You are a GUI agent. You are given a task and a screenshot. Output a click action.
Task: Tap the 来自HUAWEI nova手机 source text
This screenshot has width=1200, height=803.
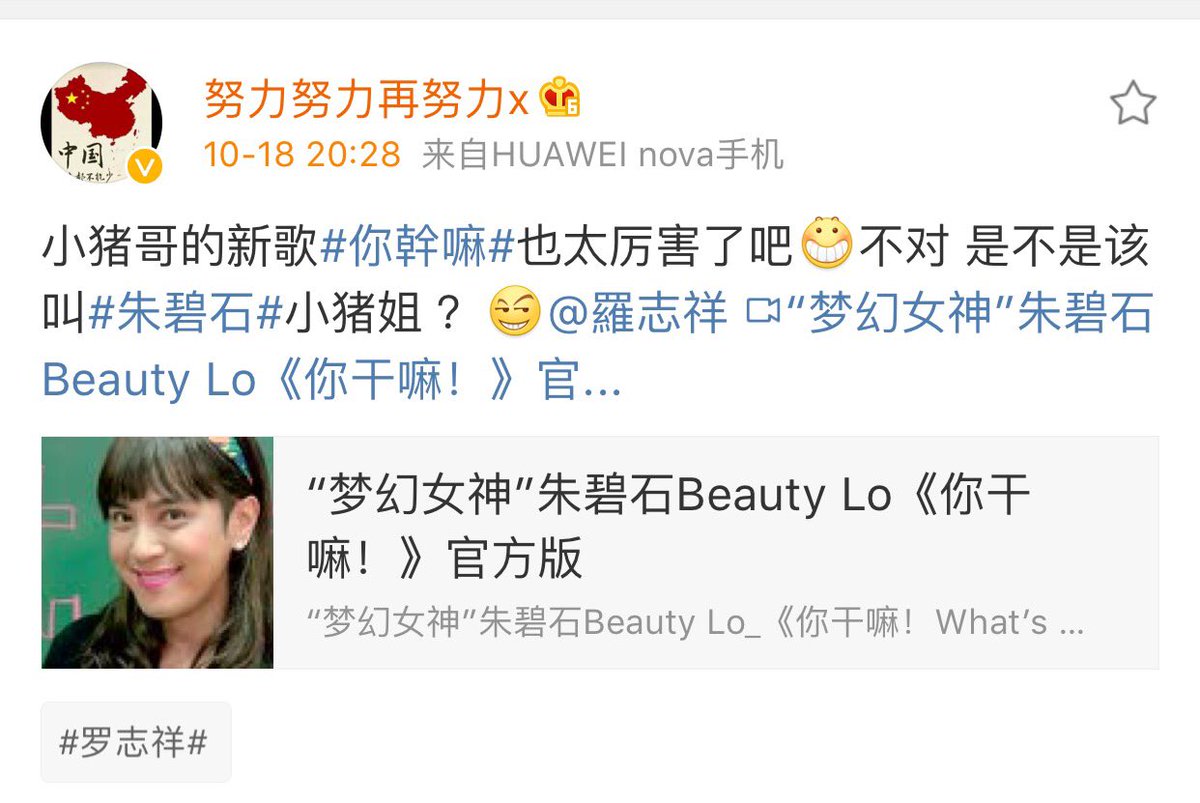(x=603, y=154)
